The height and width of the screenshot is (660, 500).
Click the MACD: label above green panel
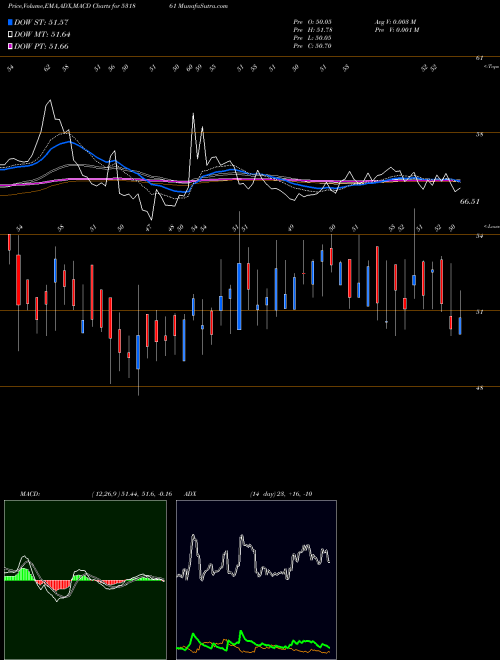pyautogui.click(x=30, y=494)
